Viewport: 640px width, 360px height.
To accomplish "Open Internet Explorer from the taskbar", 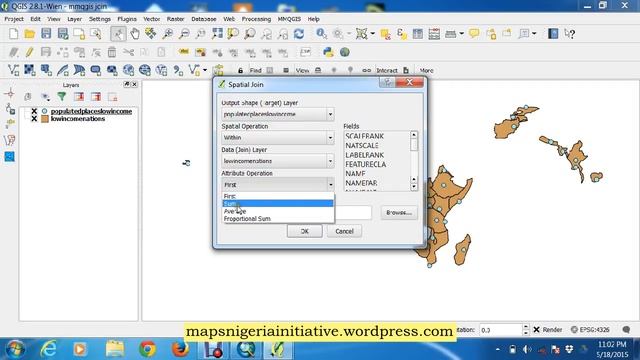I will tap(49, 349).
